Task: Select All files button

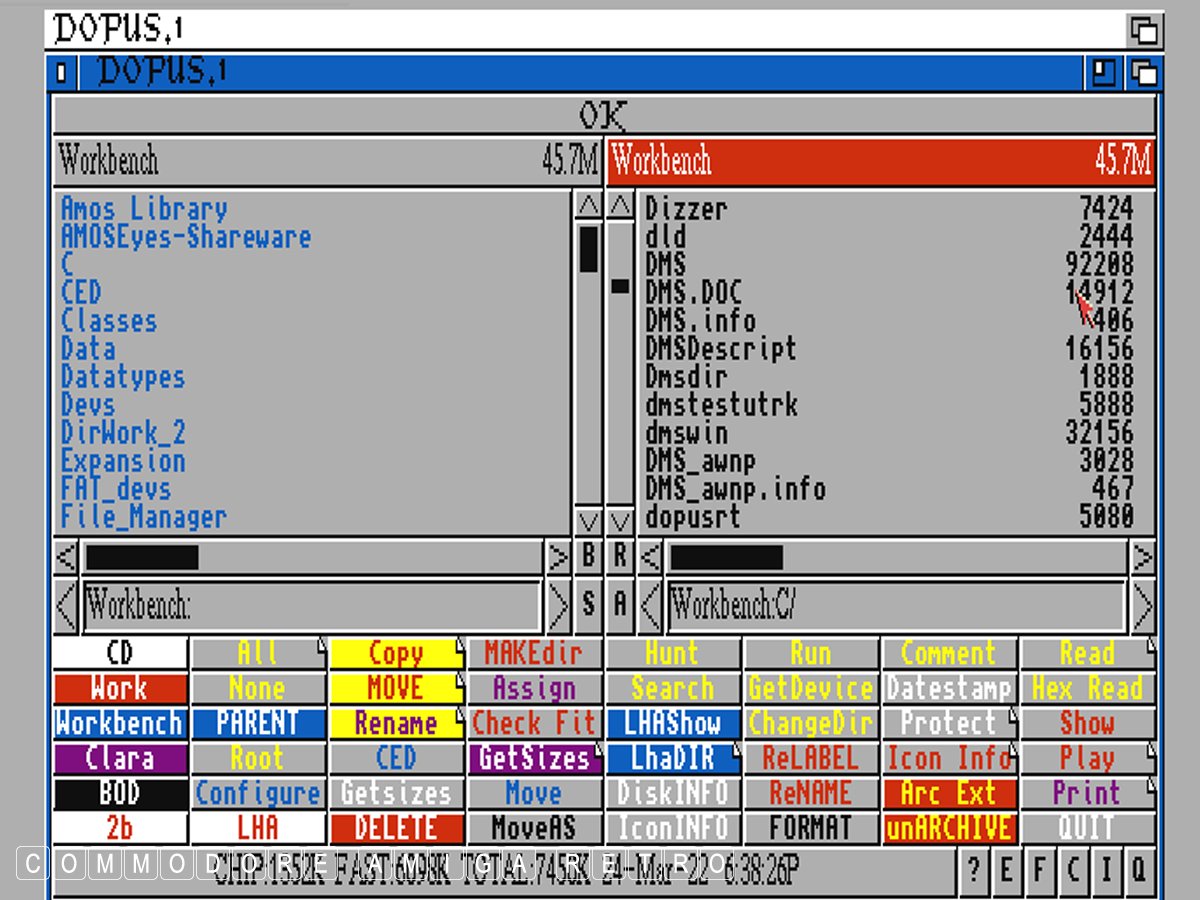Action: [258, 654]
